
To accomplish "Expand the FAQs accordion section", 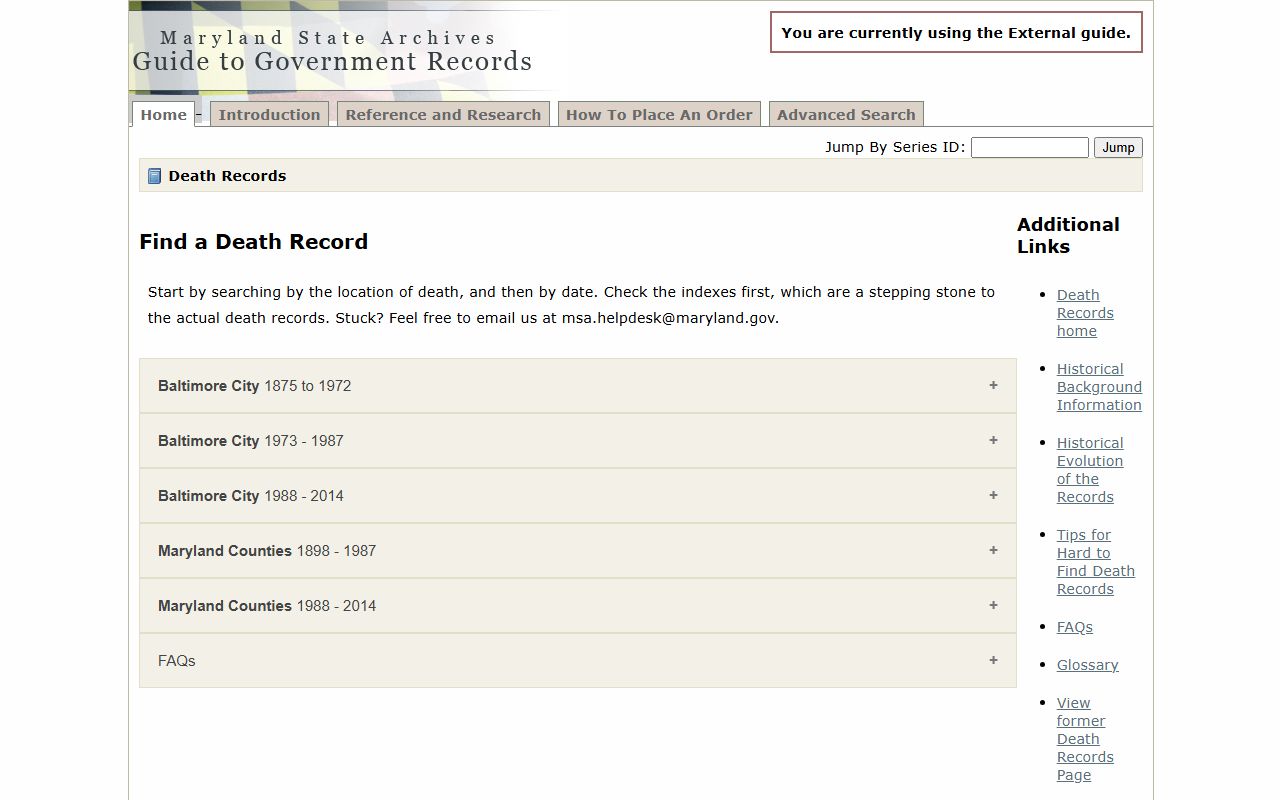I will coord(578,660).
